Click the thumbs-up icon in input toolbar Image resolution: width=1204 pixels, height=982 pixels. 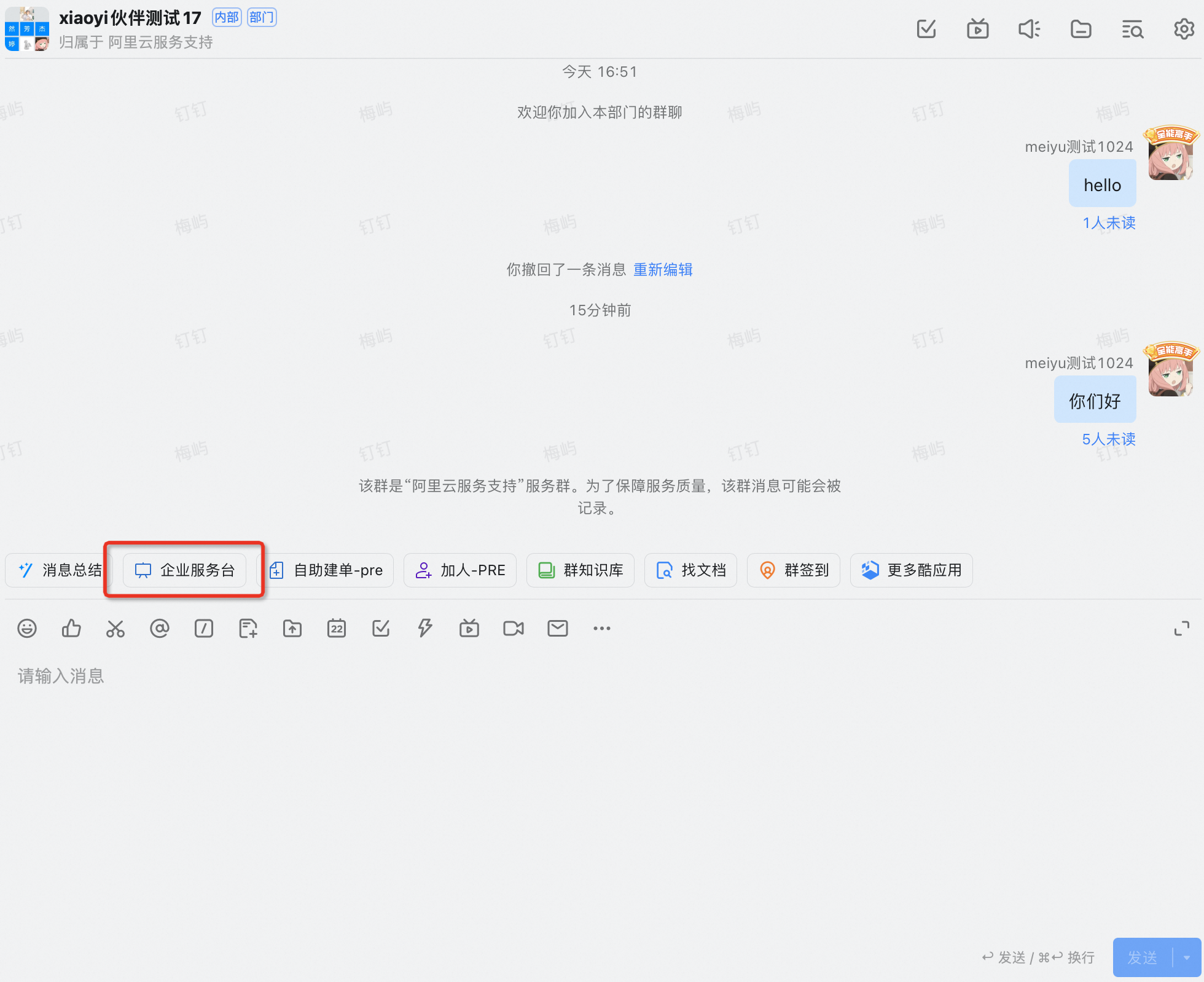pos(71,628)
